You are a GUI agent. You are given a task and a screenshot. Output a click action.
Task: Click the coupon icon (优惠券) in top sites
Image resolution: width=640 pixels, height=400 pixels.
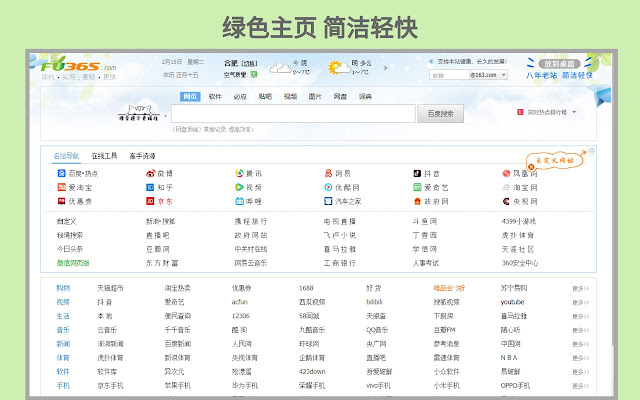click(x=61, y=201)
